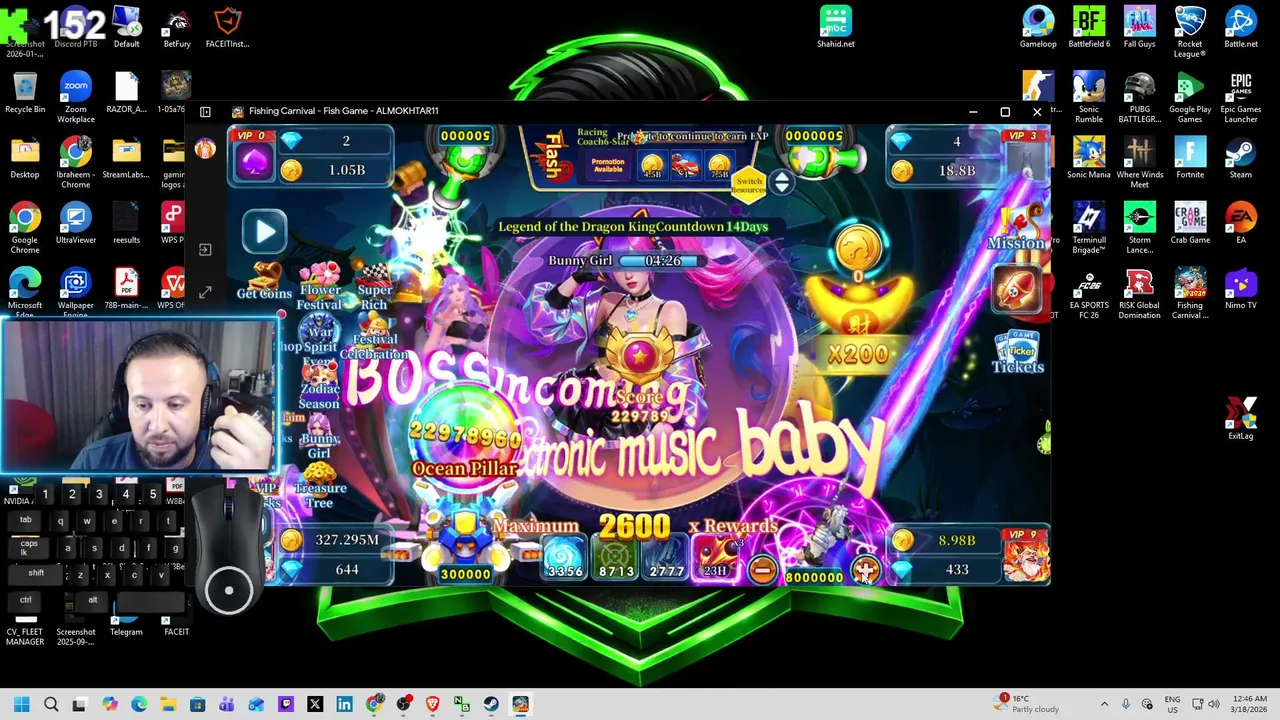Open Discord PTB desktop shortcut
Image resolution: width=1280 pixels, height=720 pixels.
click(76, 27)
